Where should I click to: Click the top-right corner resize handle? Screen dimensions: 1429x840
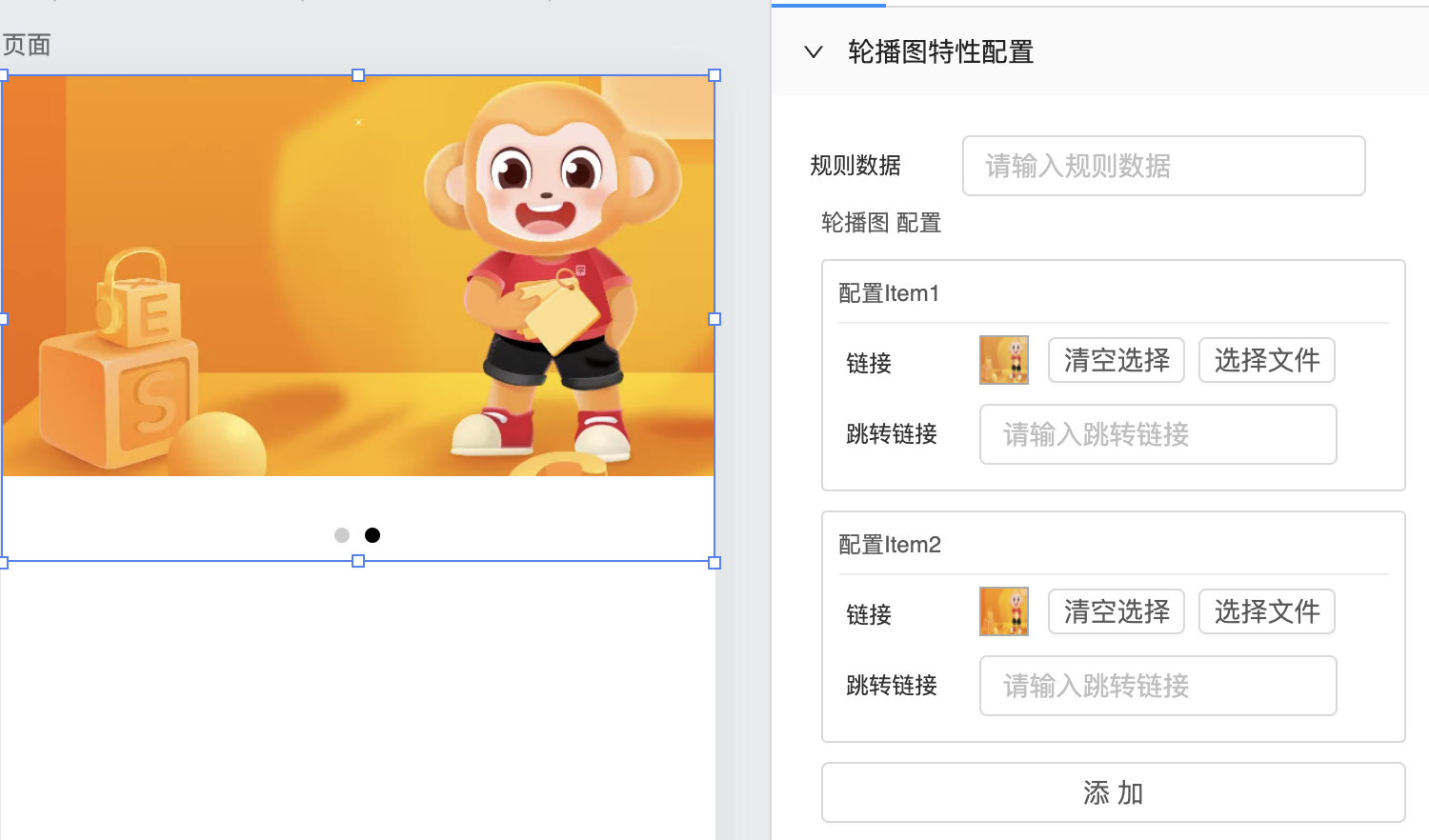click(x=714, y=75)
